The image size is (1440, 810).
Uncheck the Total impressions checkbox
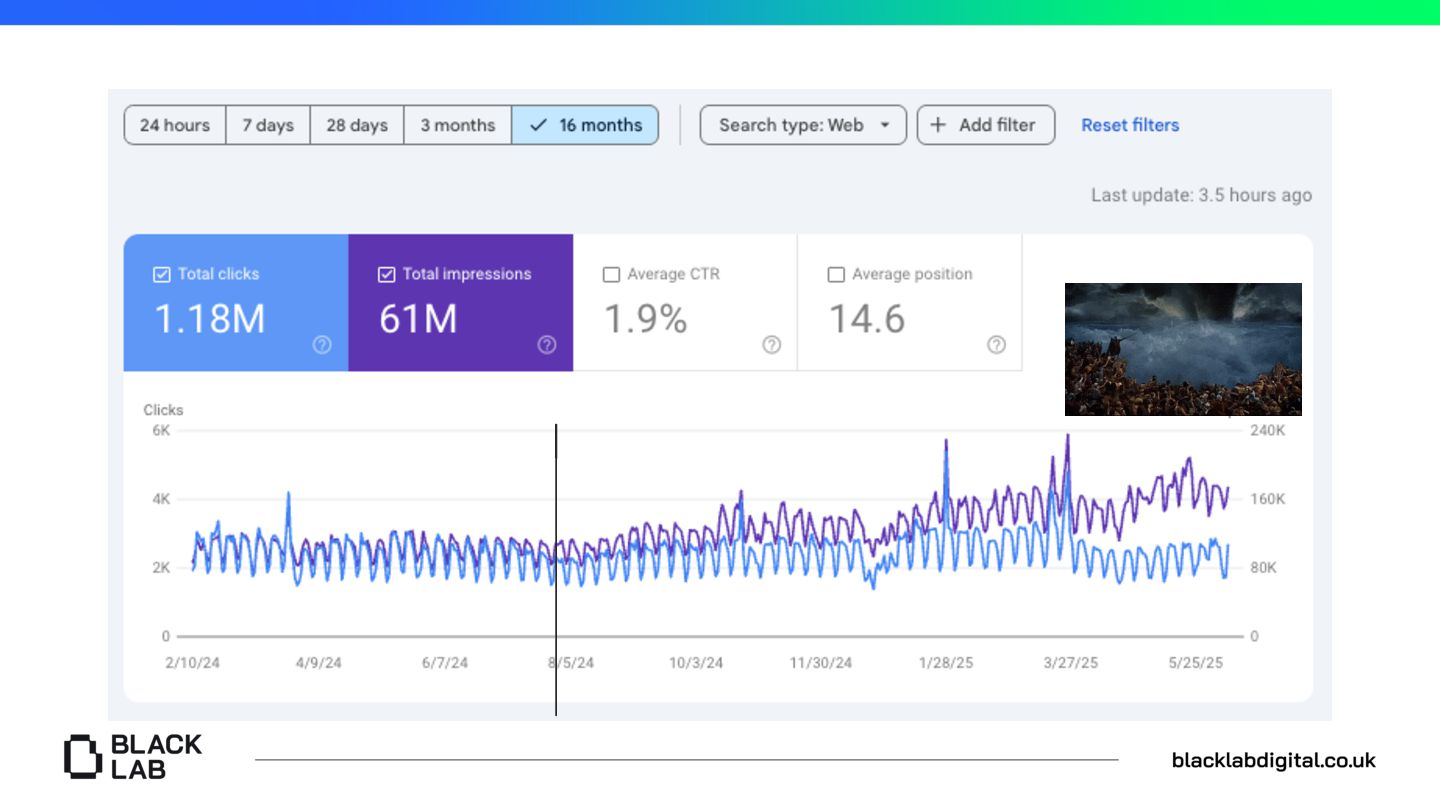(386, 274)
